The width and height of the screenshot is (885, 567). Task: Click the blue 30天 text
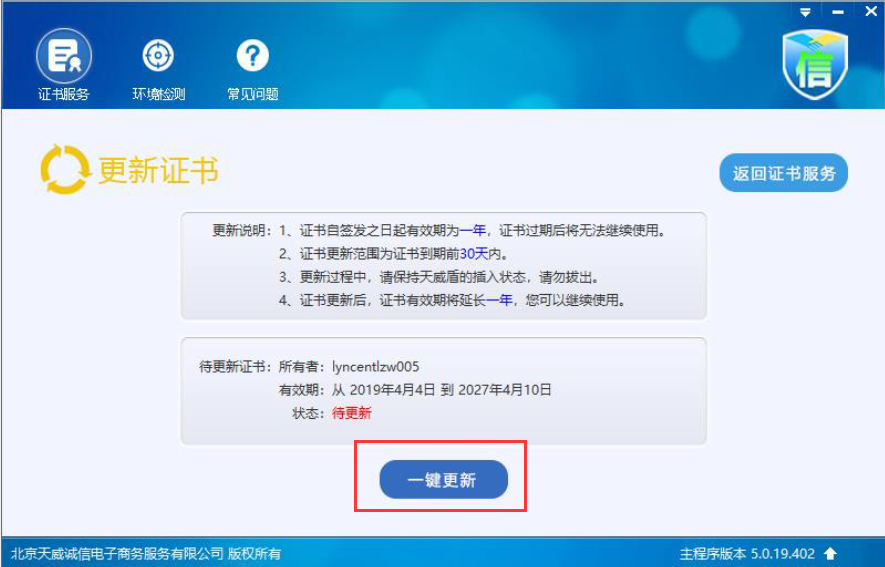474,254
